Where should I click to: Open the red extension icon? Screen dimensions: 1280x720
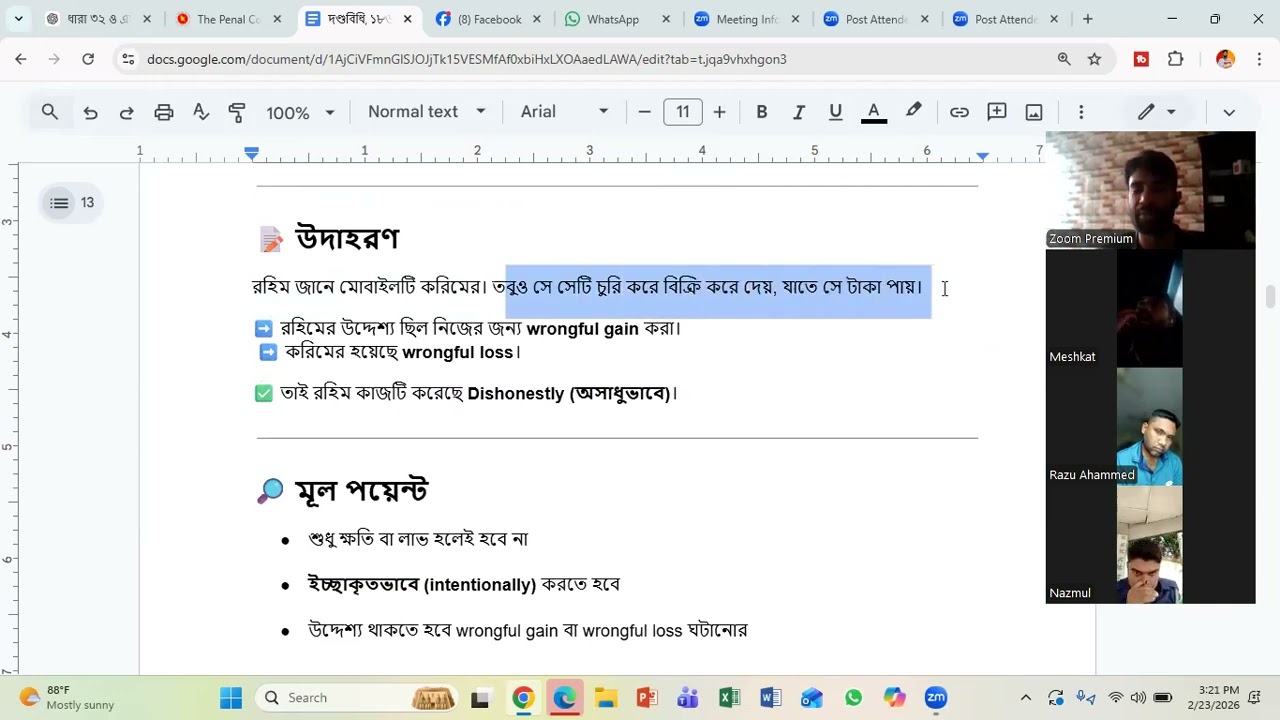pos(1141,59)
